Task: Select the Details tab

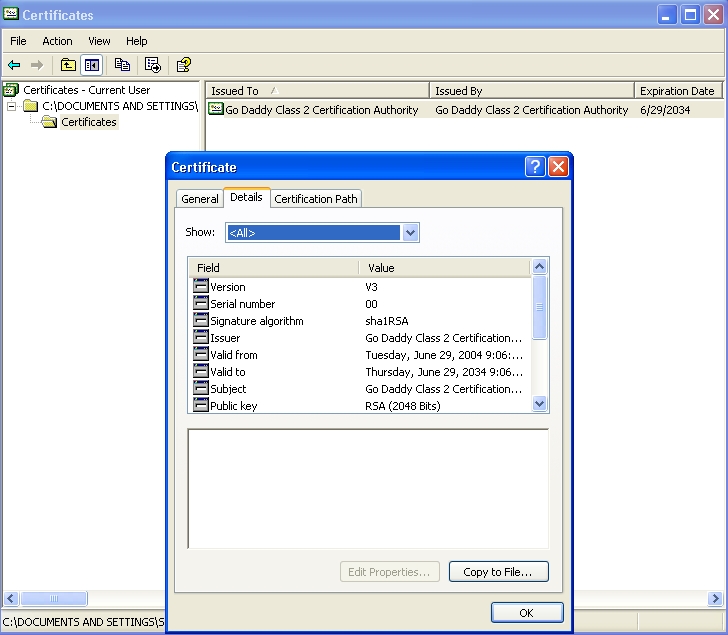Action: click(x=247, y=197)
